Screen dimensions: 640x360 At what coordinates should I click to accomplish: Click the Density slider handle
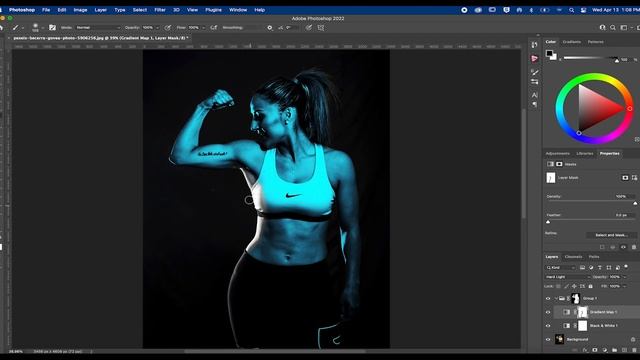(635, 203)
